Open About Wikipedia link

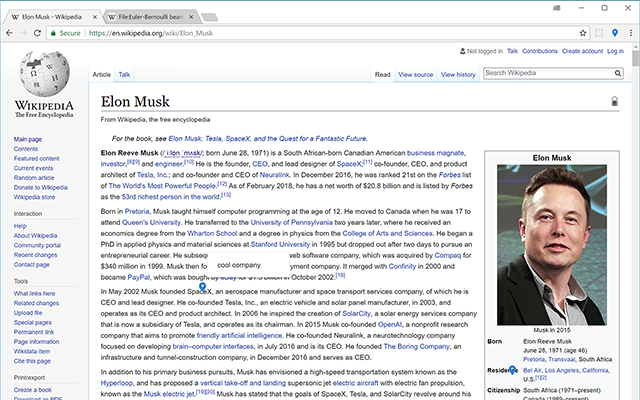tap(35, 236)
